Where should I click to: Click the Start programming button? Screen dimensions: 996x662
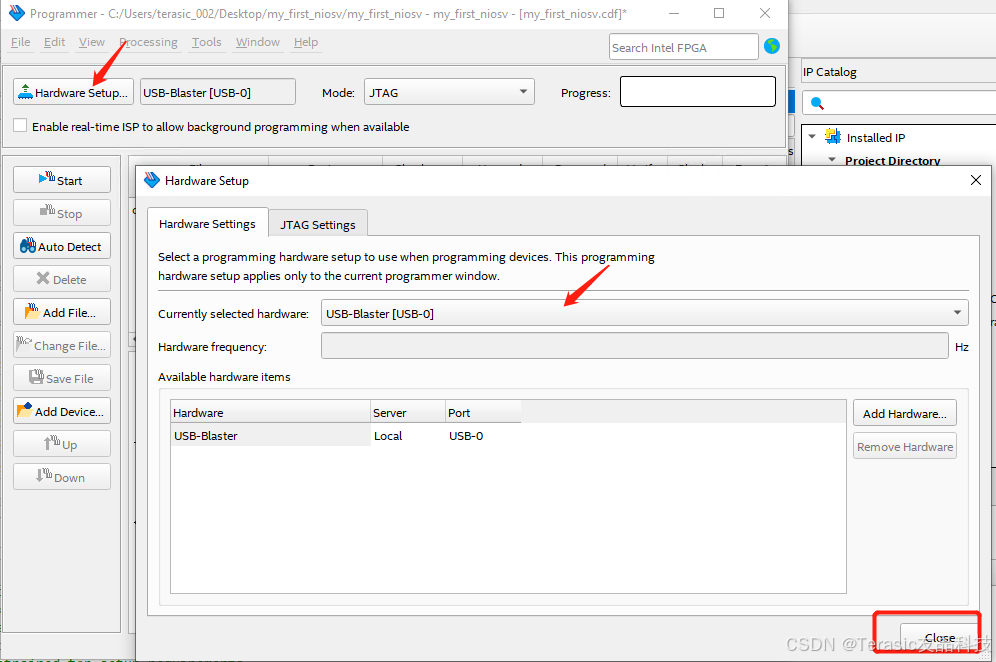(x=62, y=180)
